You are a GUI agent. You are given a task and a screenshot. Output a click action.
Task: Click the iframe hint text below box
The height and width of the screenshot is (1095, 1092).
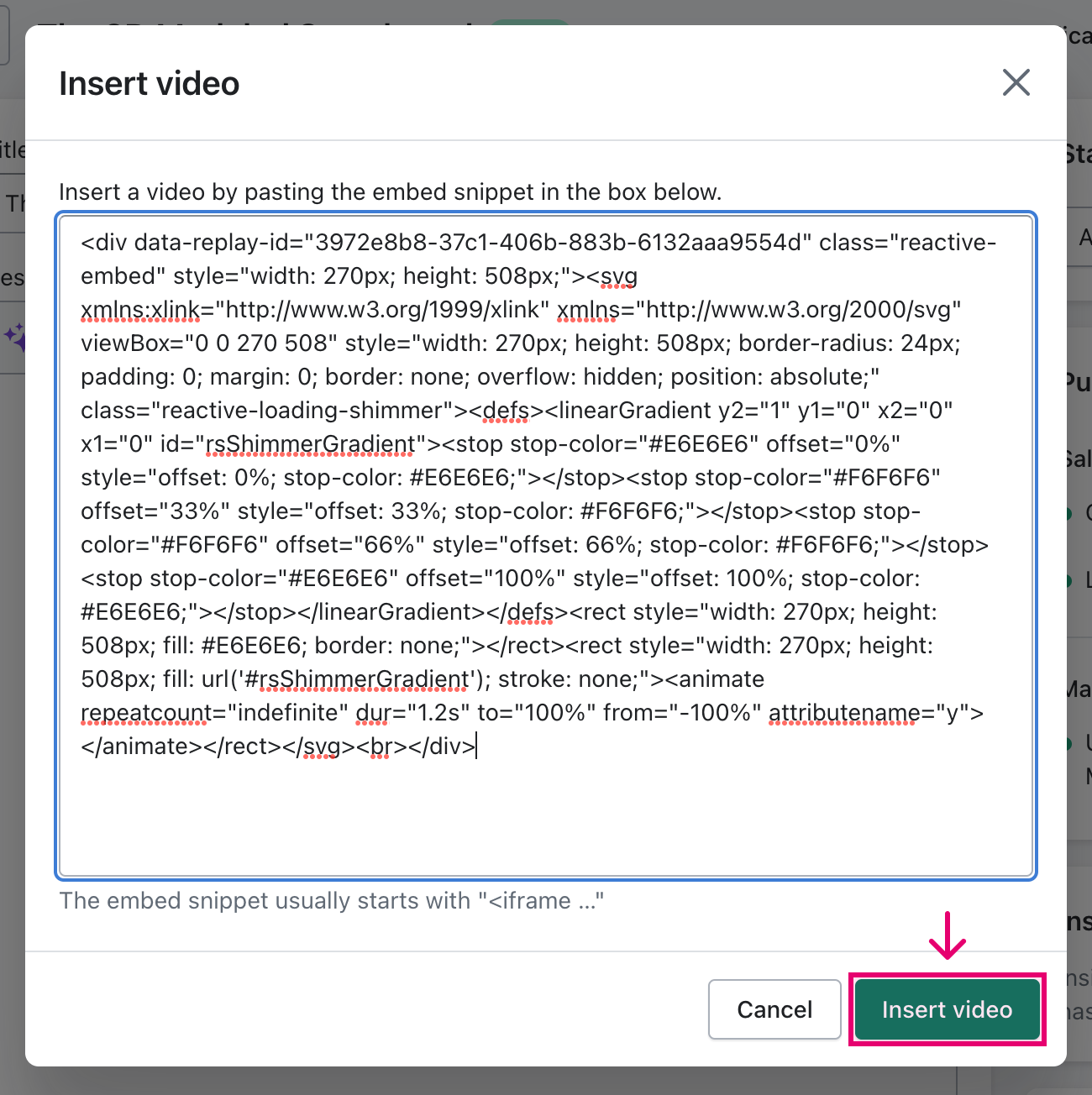[332, 900]
